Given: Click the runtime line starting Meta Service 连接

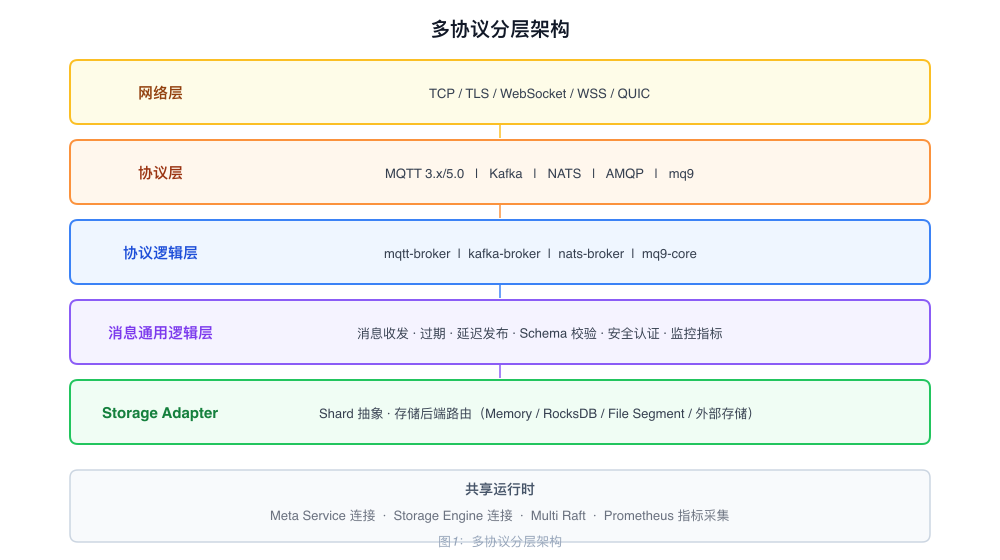Looking at the screenshot, I should (499, 515).
